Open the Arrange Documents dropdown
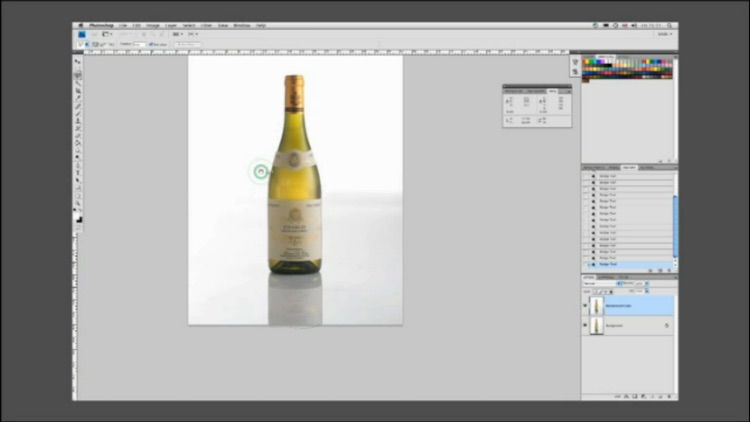 tap(177, 34)
